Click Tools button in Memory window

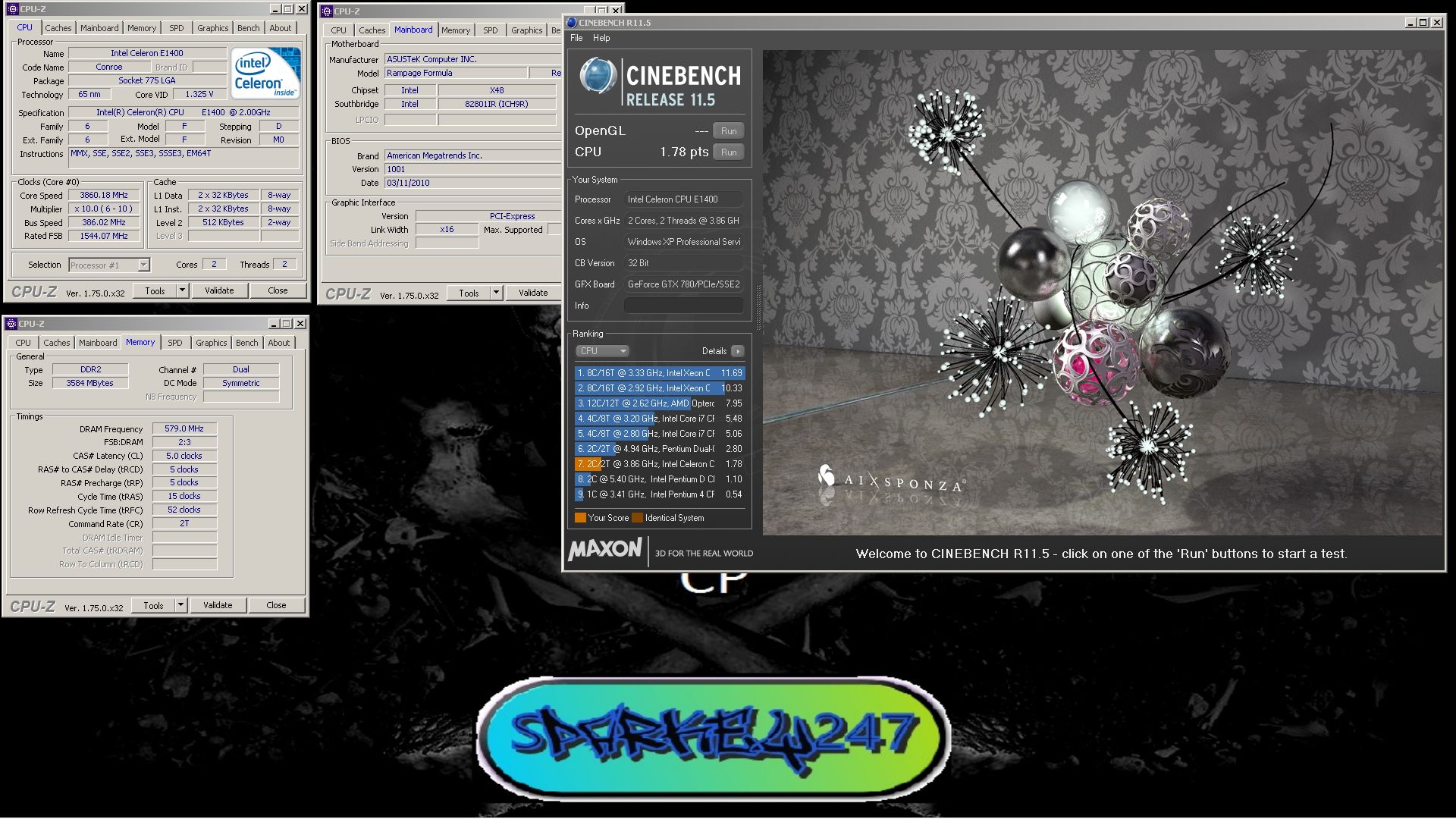click(x=153, y=605)
